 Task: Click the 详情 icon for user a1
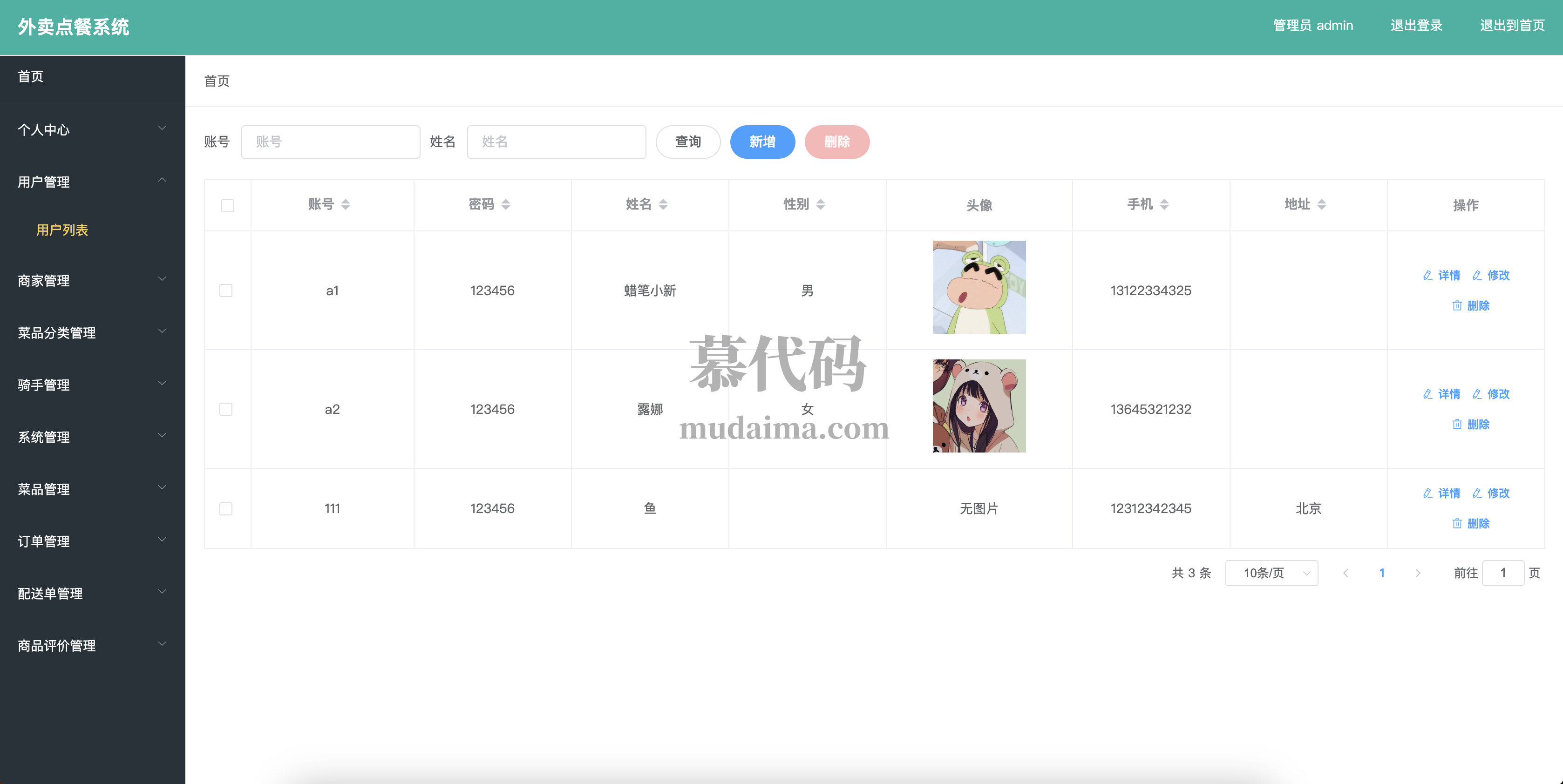[1427, 275]
